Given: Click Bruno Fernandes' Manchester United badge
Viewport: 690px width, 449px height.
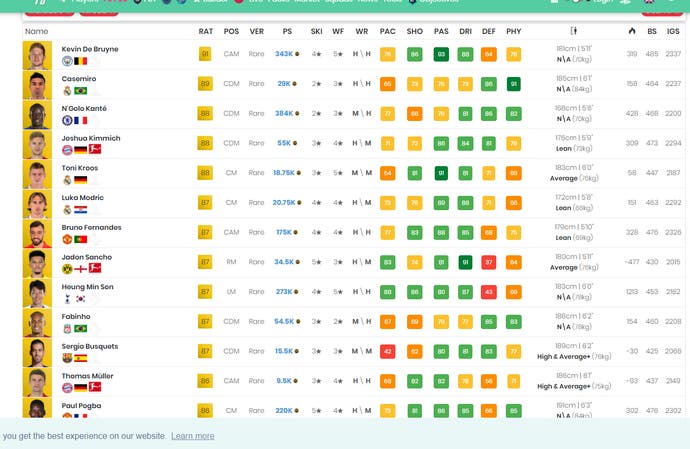Looking at the screenshot, I should [67, 239].
